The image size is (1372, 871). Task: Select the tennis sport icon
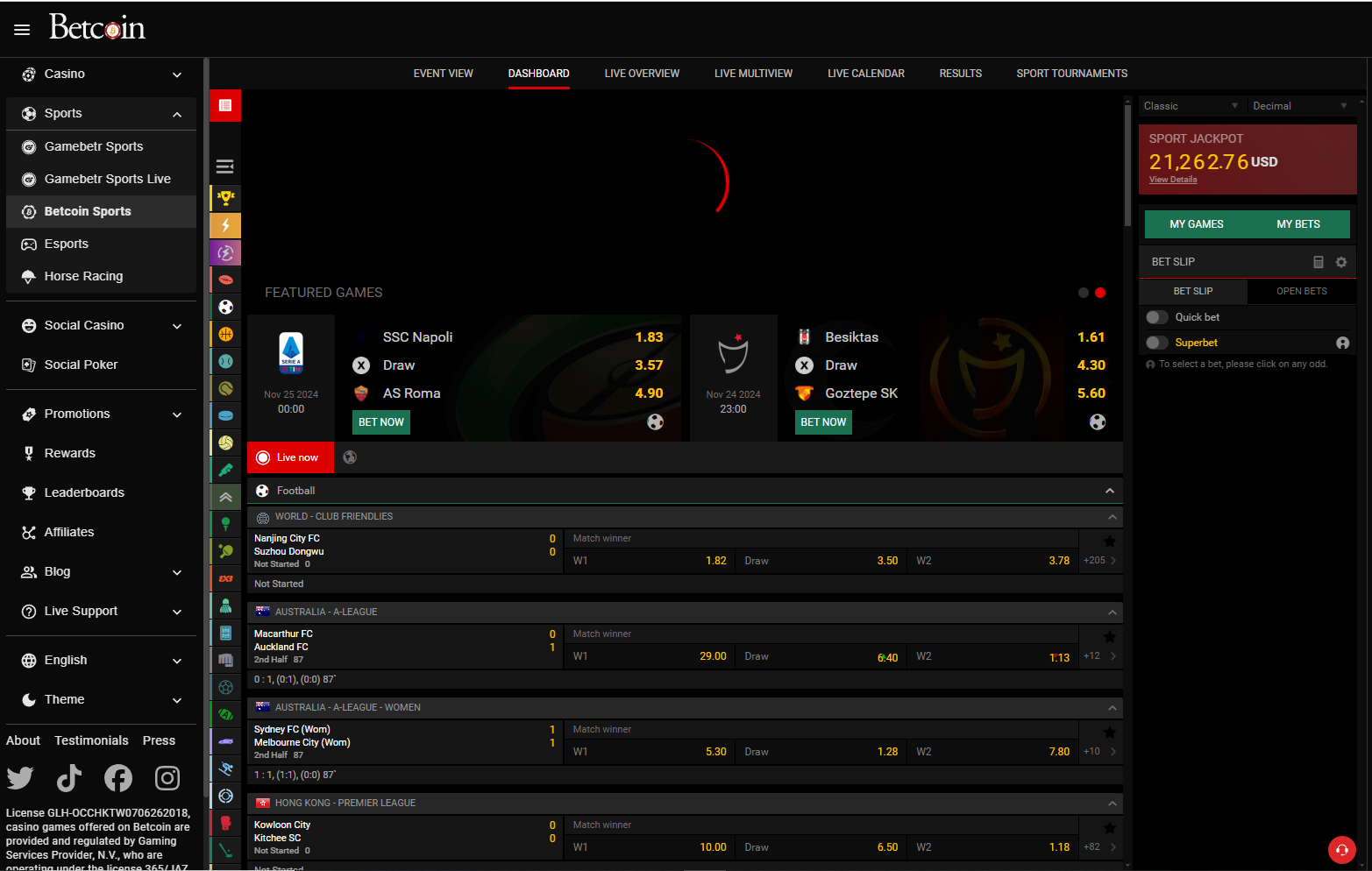tap(225, 361)
